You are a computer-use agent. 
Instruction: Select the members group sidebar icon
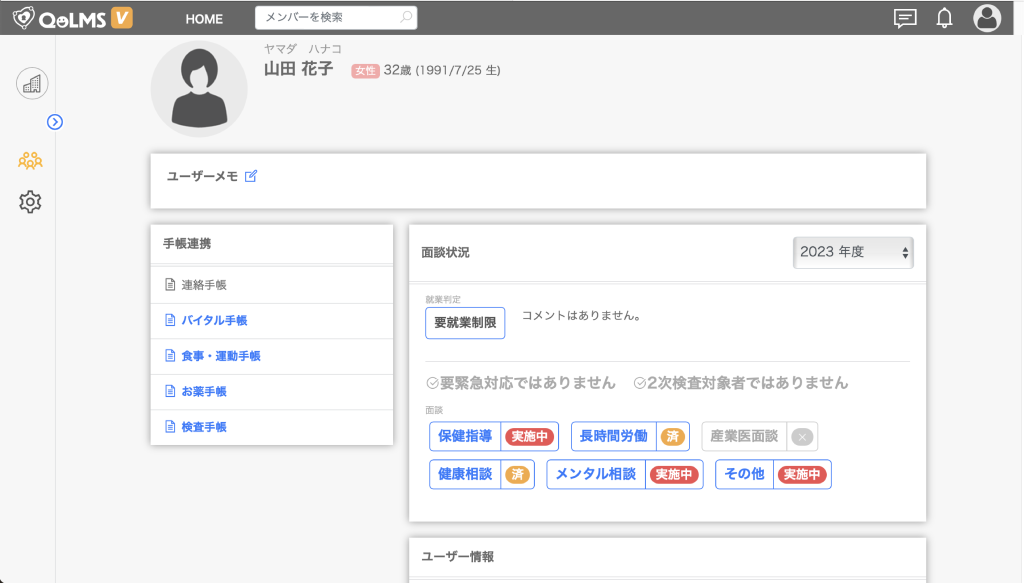pyautogui.click(x=31, y=160)
